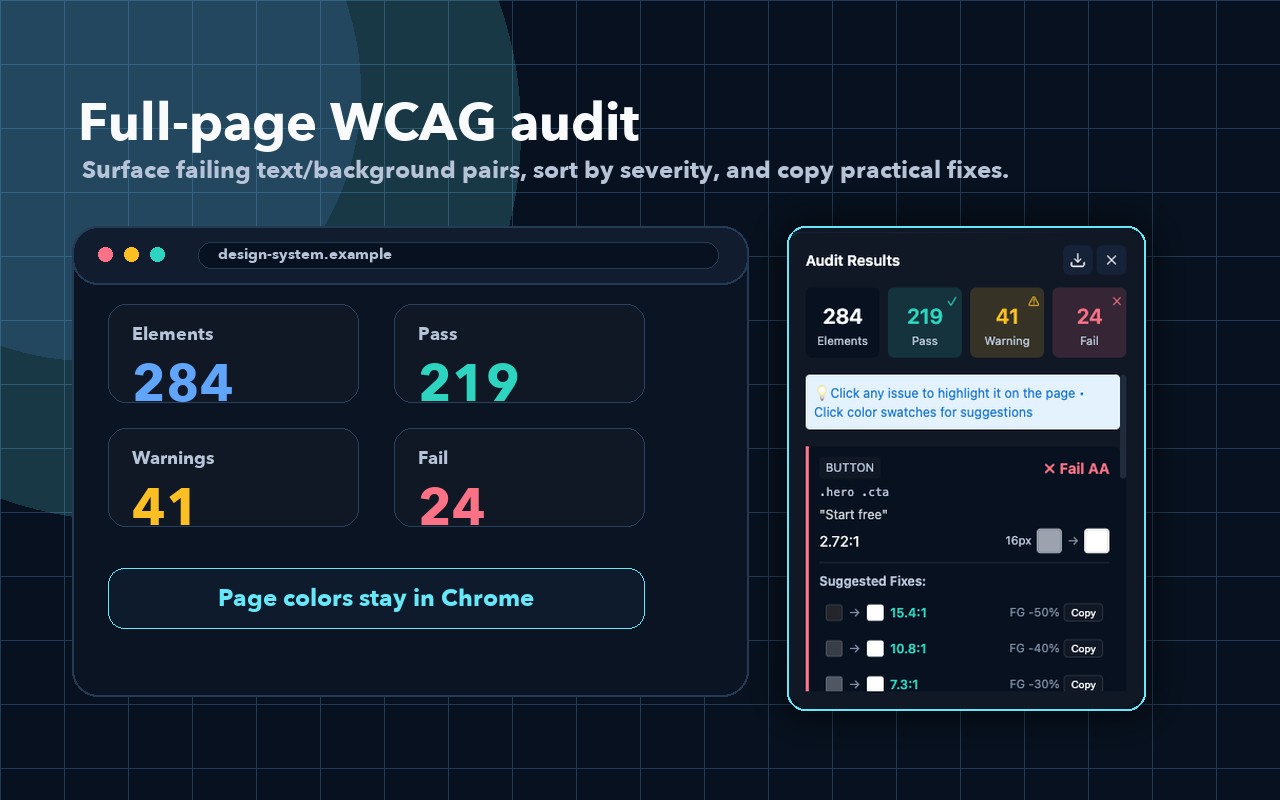Select the Fail 24 card in mock page
The height and width of the screenshot is (800, 1280).
coord(519,477)
